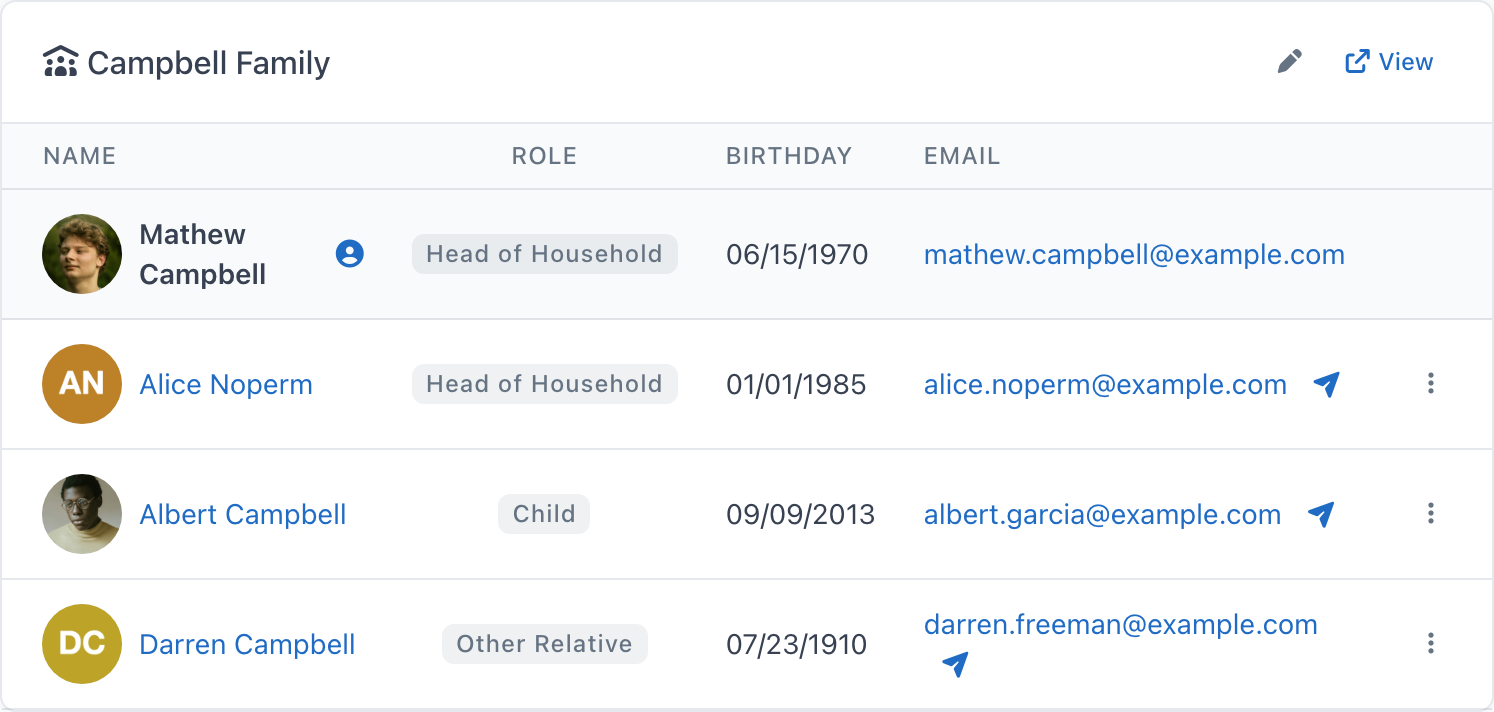
Task: Click the paper plane icon next to albert.garcia email
Action: coord(1321,514)
